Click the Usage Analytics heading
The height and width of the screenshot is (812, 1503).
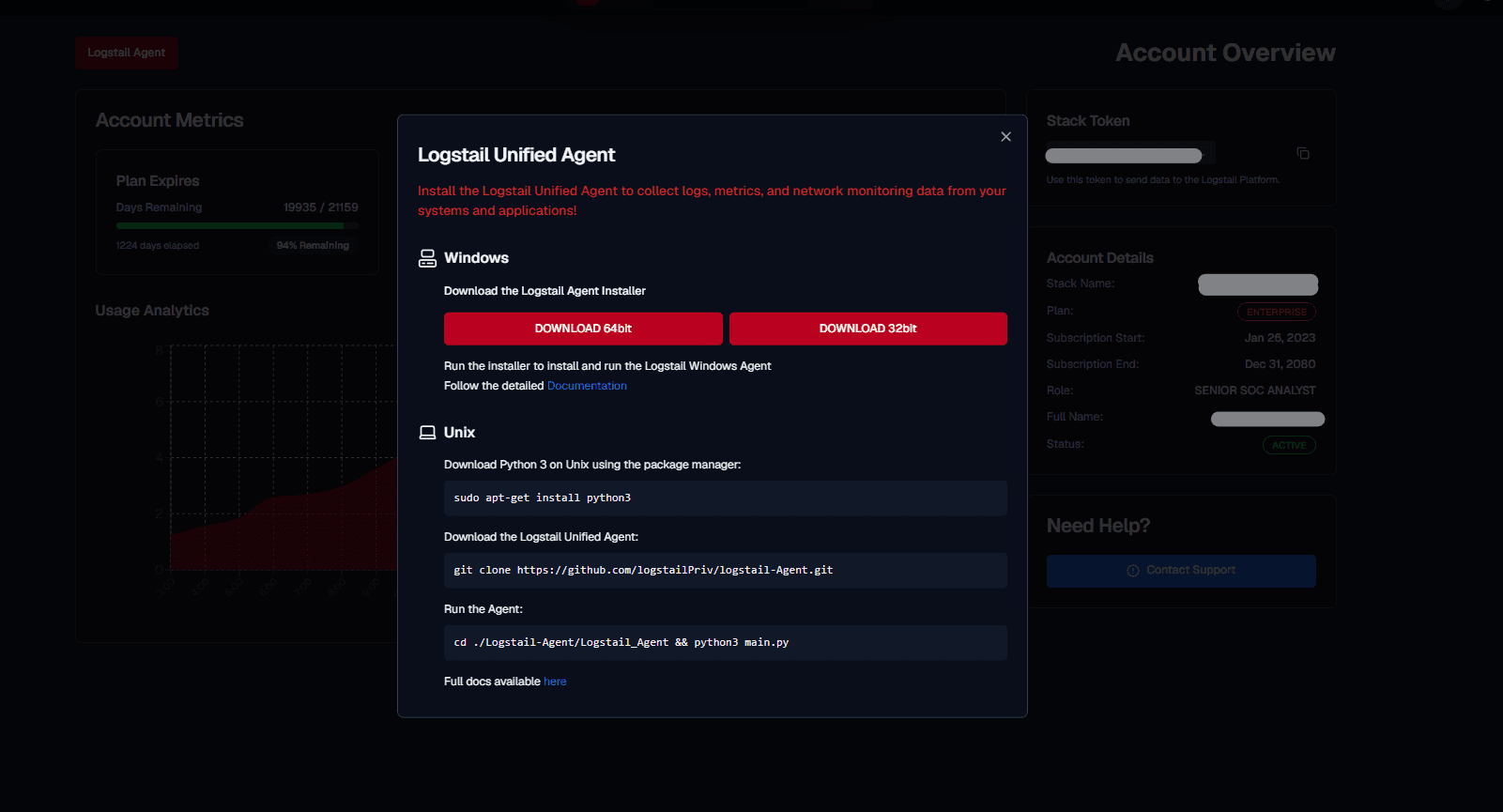coord(152,311)
